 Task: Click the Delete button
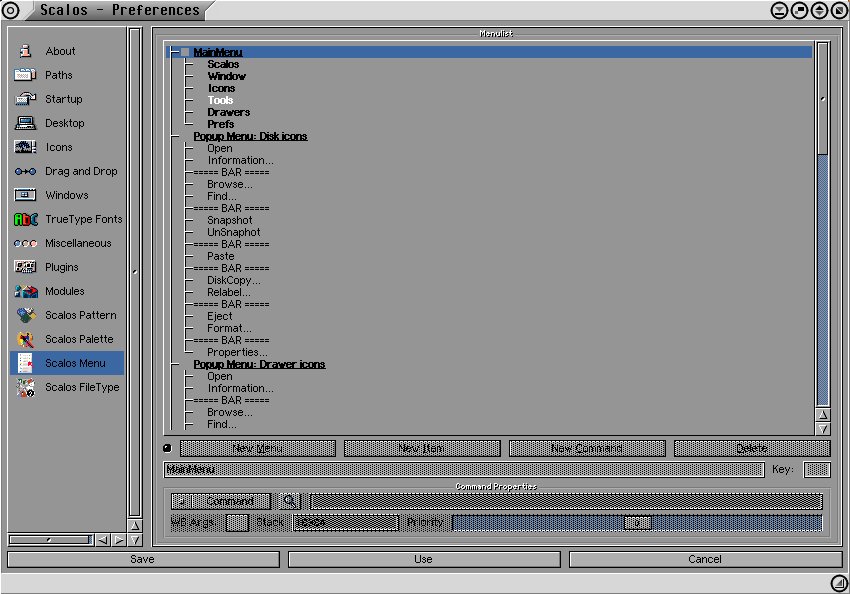(x=752, y=448)
